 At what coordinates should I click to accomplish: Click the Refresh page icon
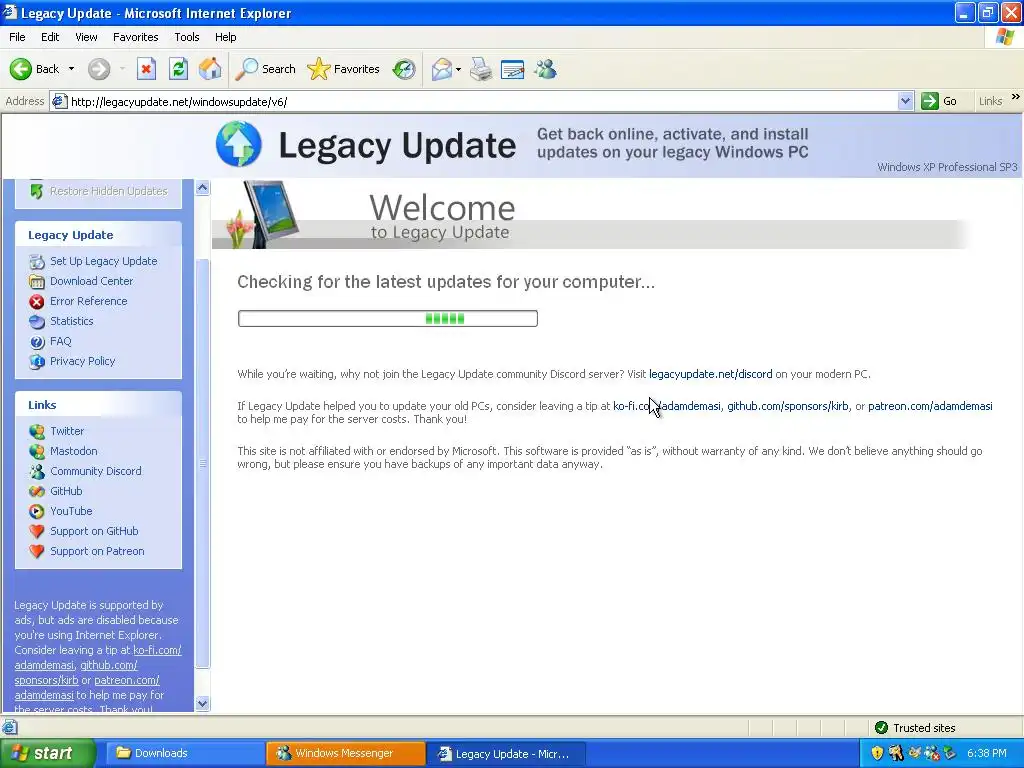pos(178,69)
